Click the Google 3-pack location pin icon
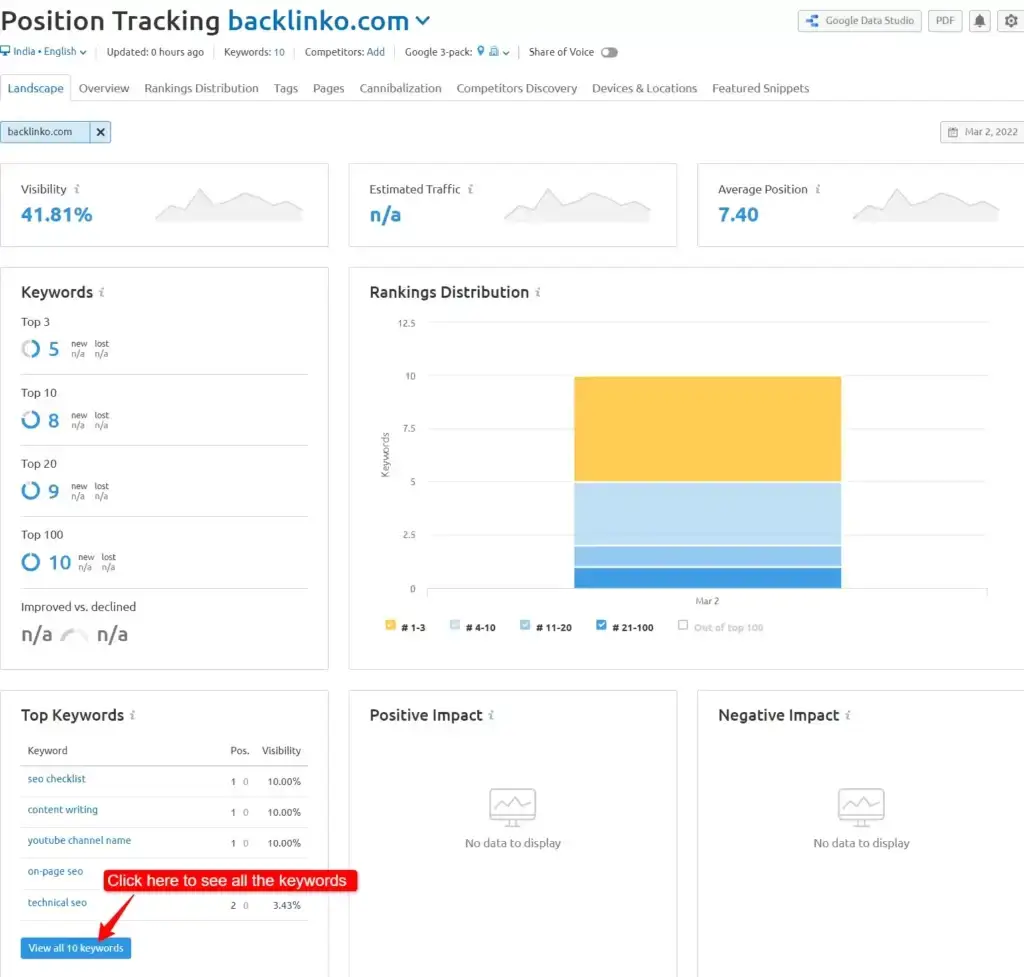This screenshot has width=1024, height=977. coord(481,52)
